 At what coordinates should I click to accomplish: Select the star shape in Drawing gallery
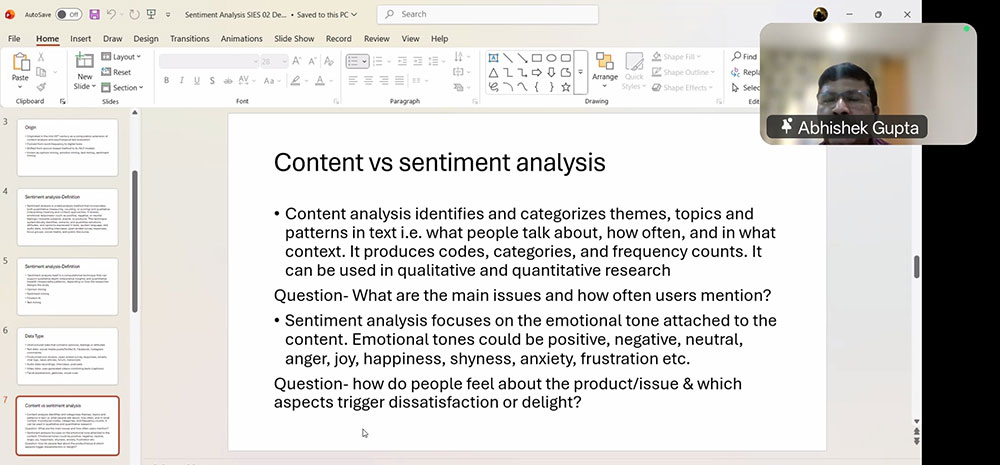pos(566,87)
